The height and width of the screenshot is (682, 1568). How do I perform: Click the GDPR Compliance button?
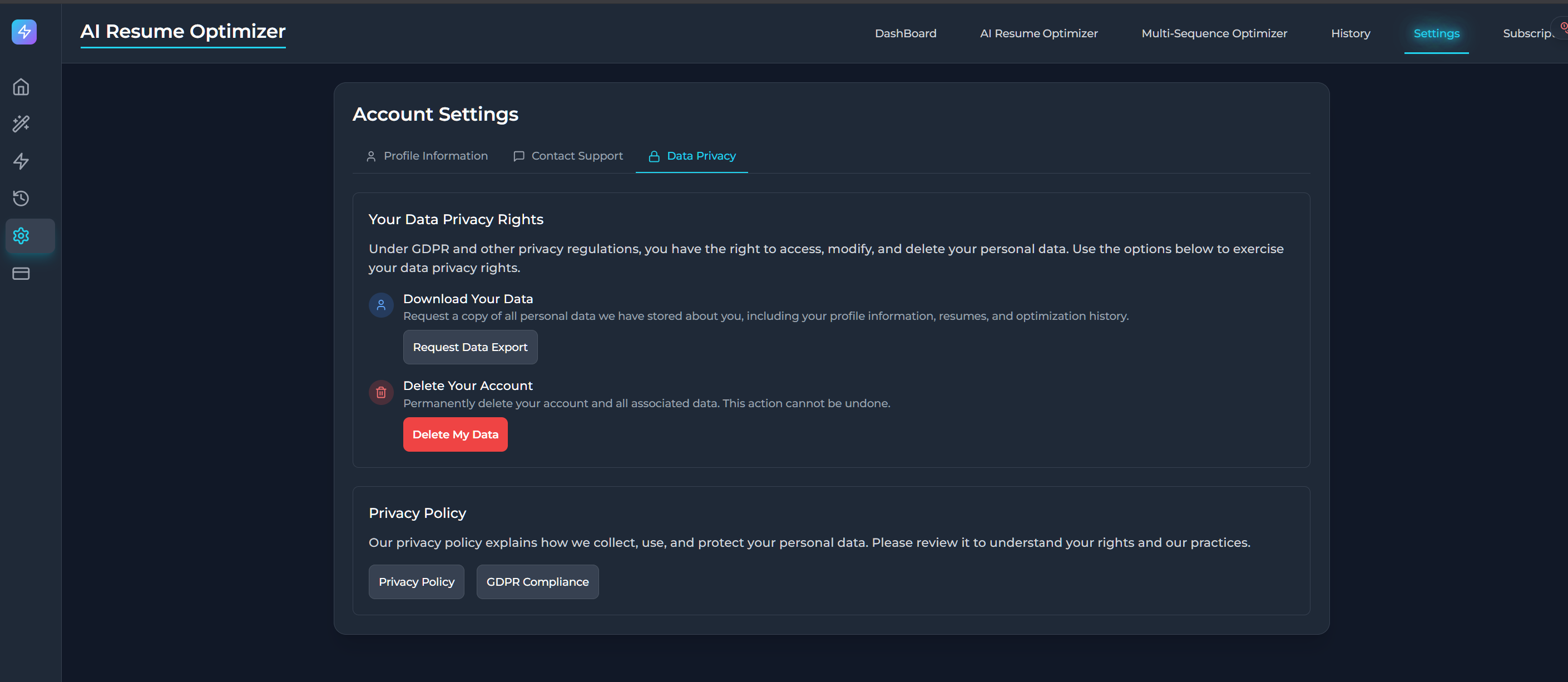(x=537, y=581)
